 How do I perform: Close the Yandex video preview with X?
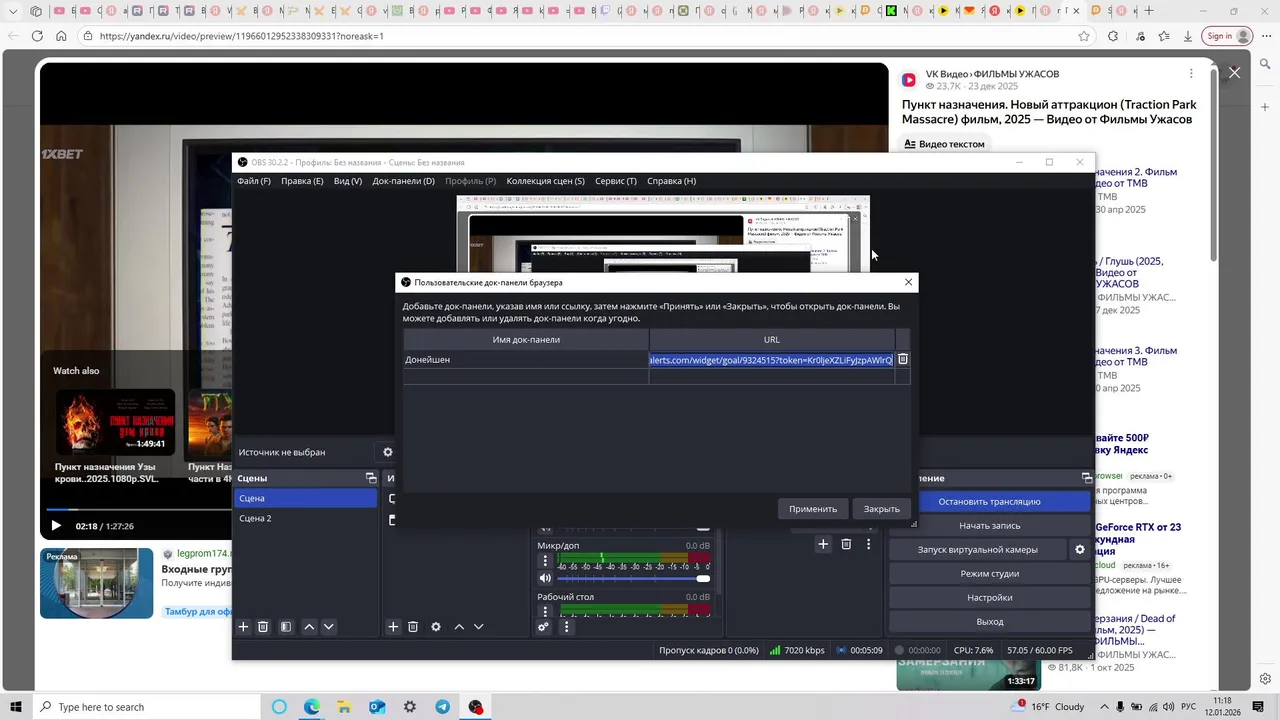pos(1235,73)
